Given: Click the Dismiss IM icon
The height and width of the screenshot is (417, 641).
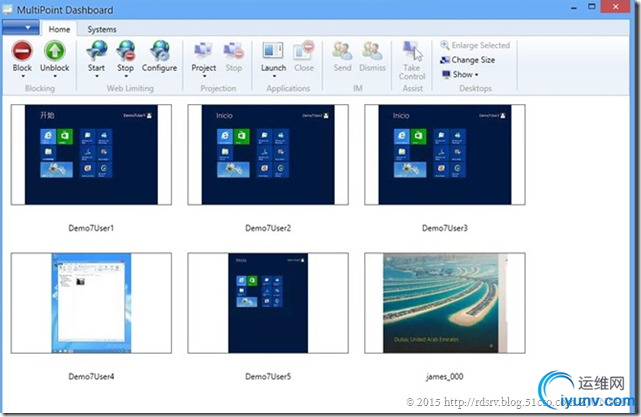Looking at the screenshot, I should 372,51.
